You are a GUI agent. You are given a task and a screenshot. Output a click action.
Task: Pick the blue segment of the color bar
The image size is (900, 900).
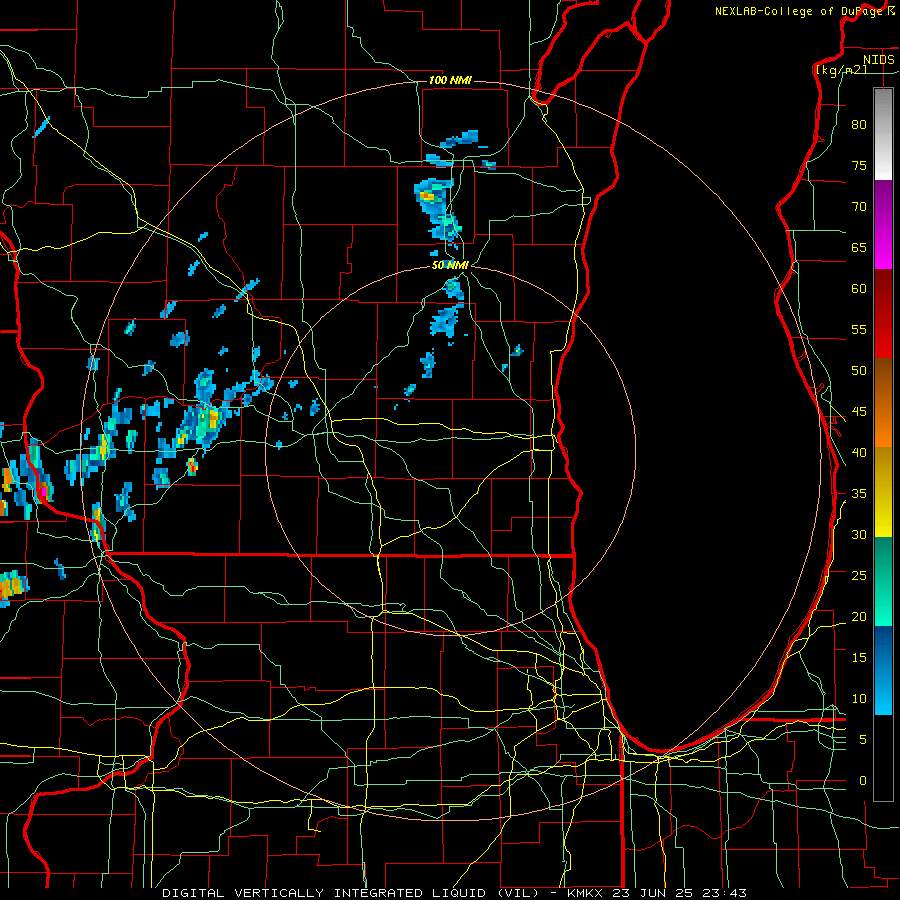(x=883, y=670)
